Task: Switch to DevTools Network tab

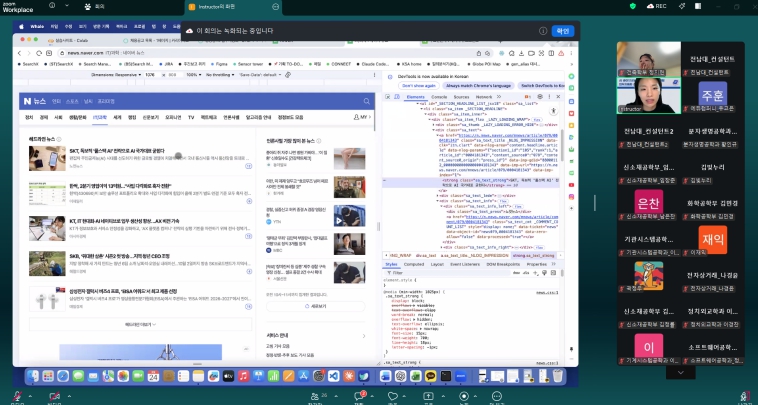Action: (483, 97)
